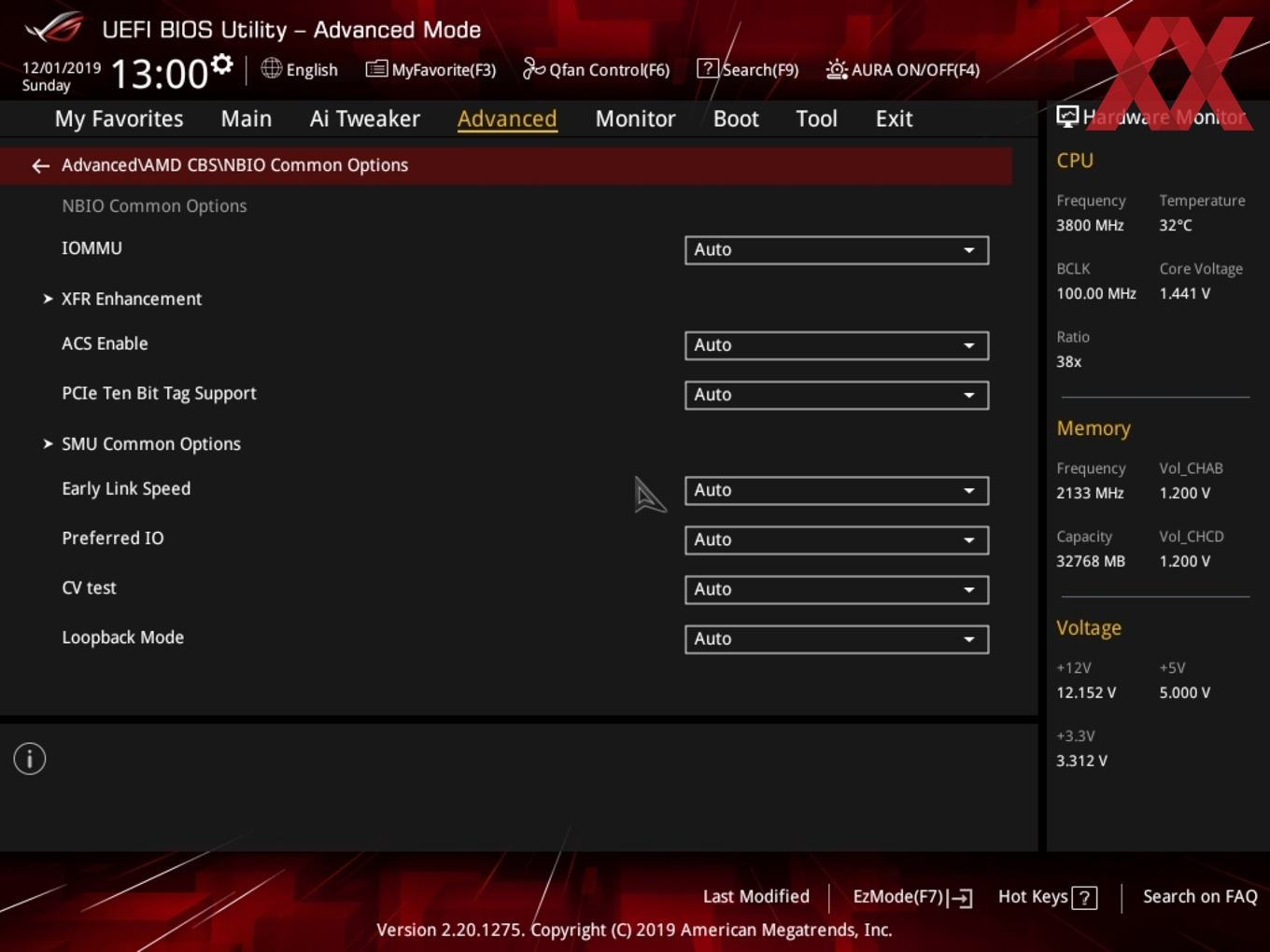Click the Last Modified button
Screen dimensions: 1270x952
pyautogui.click(x=756, y=896)
